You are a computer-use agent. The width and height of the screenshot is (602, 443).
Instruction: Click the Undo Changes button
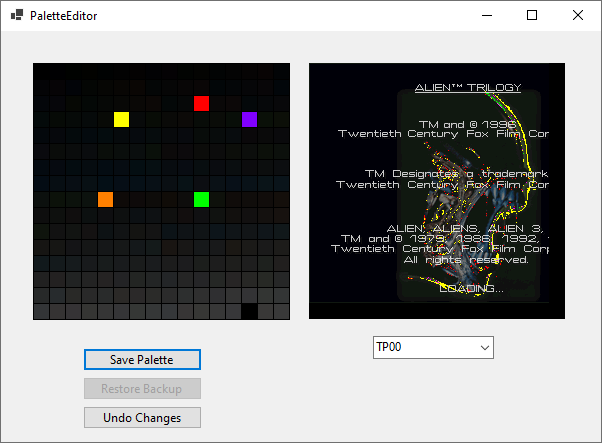[142, 417]
